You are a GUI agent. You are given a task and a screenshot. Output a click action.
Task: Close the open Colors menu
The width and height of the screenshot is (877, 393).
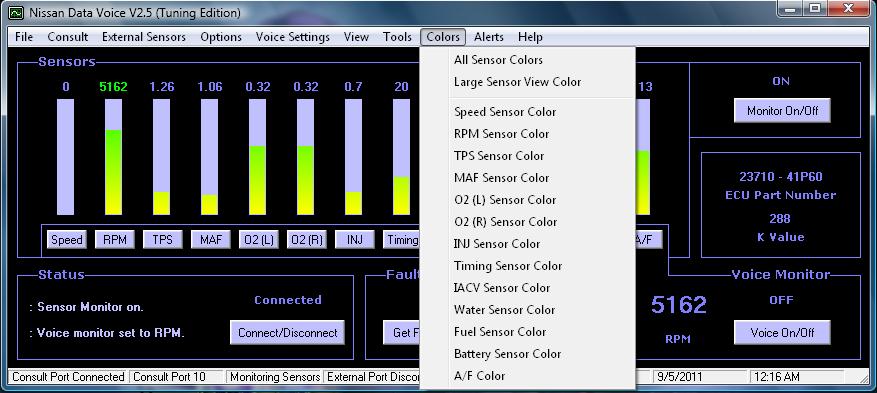coord(443,37)
